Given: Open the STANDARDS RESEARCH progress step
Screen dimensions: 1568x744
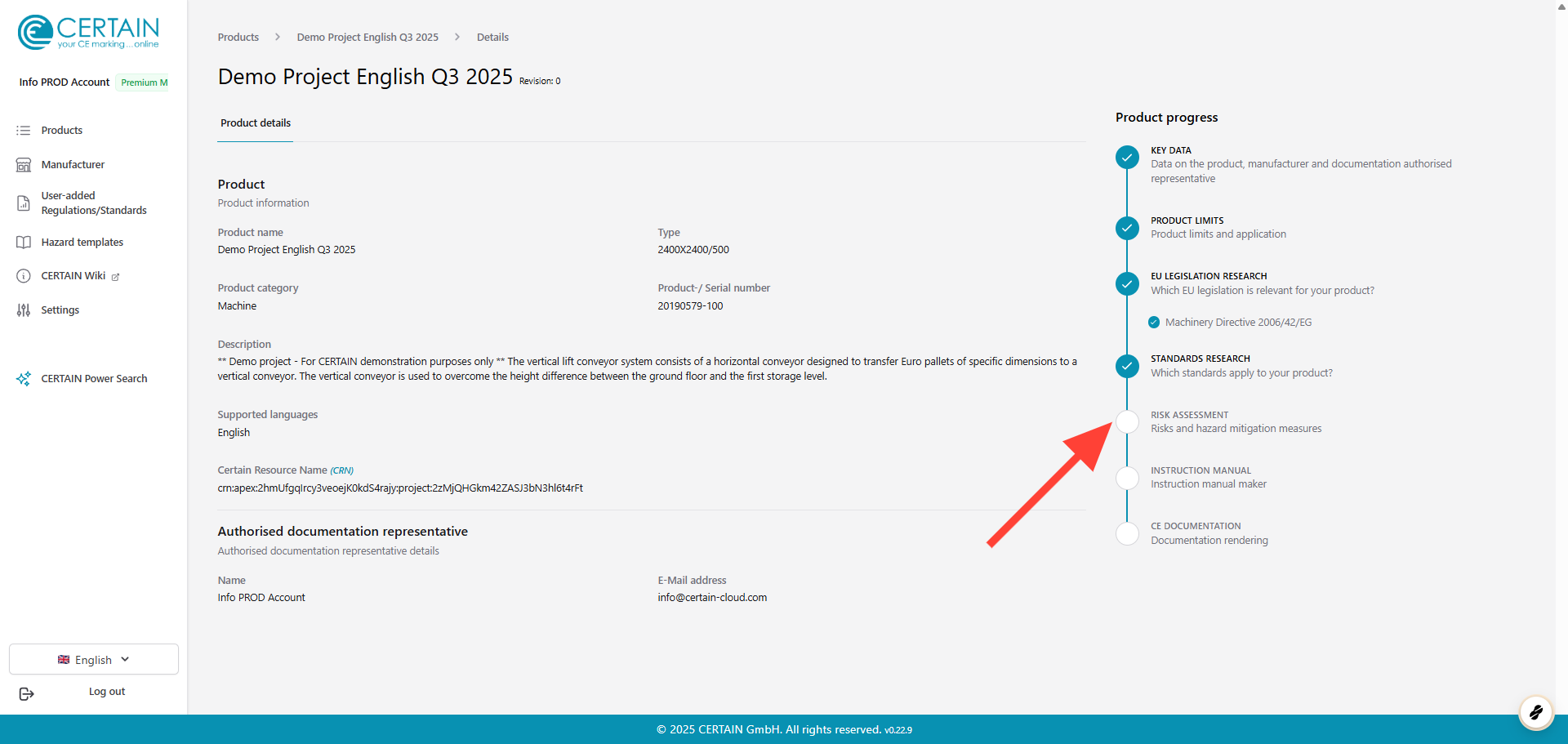Looking at the screenshot, I should click(1200, 359).
